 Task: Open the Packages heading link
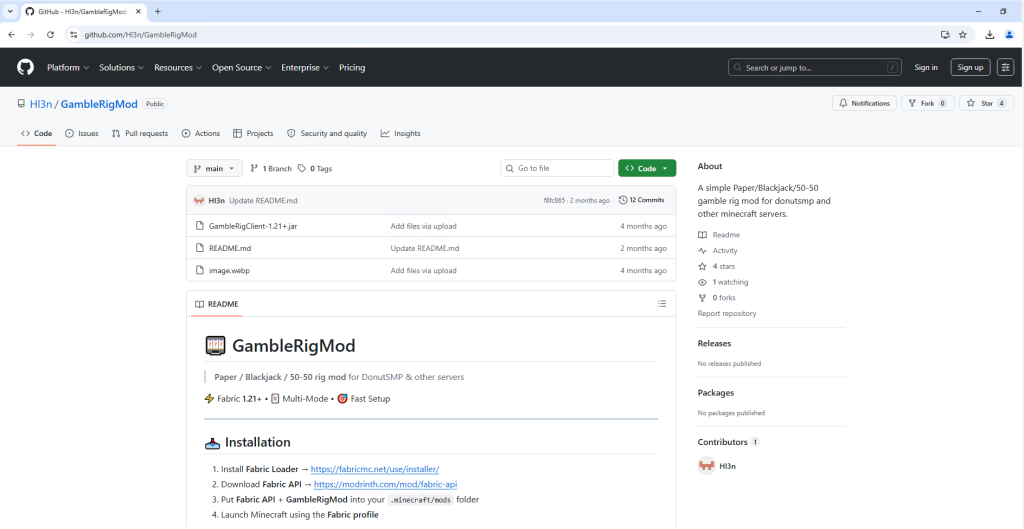[716, 393]
